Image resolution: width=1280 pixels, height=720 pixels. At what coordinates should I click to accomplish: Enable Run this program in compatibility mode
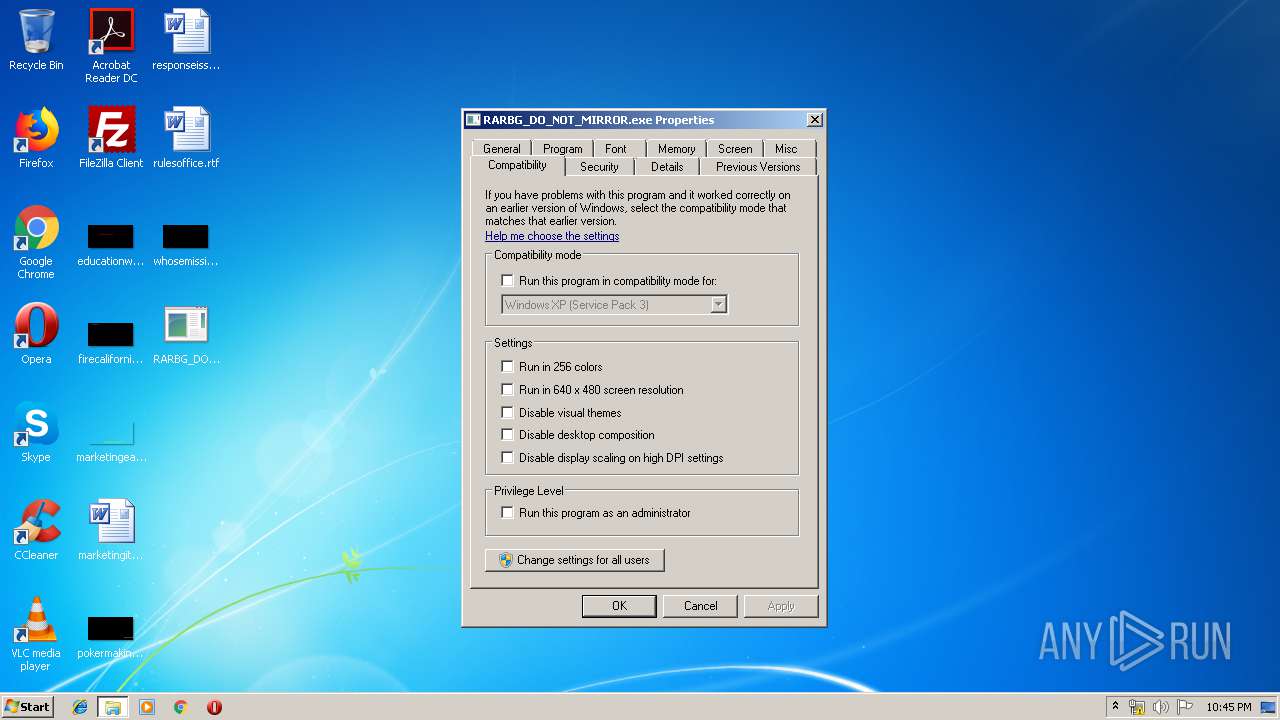507,281
